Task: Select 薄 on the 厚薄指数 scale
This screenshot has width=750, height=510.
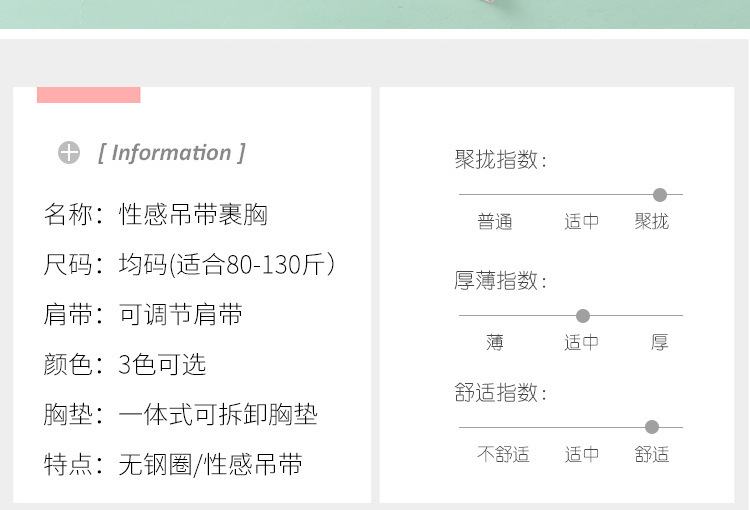Action: (x=495, y=343)
